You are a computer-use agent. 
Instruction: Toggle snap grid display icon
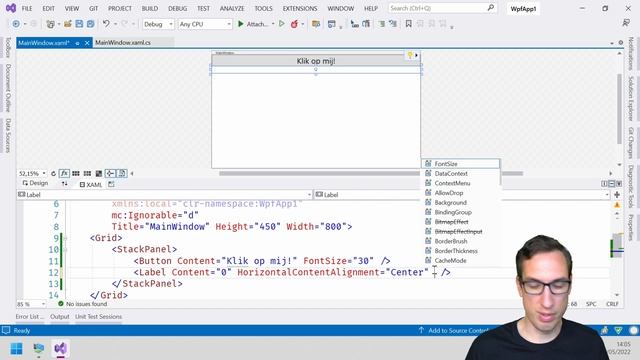[76, 173]
